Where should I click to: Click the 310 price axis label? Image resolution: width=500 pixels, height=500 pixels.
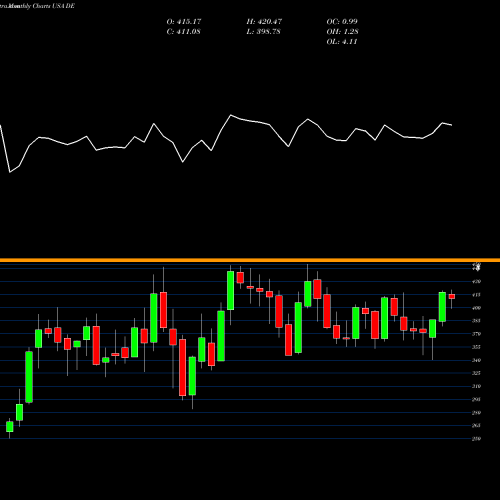477,386
